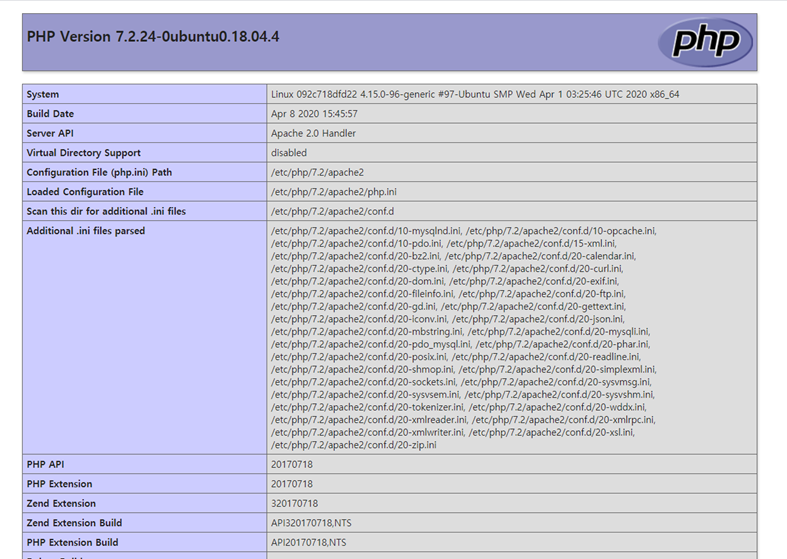Select '/etc/php/7.2/apache2/php.ini' value
The height and width of the screenshot is (559, 787).
coord(334,192)
